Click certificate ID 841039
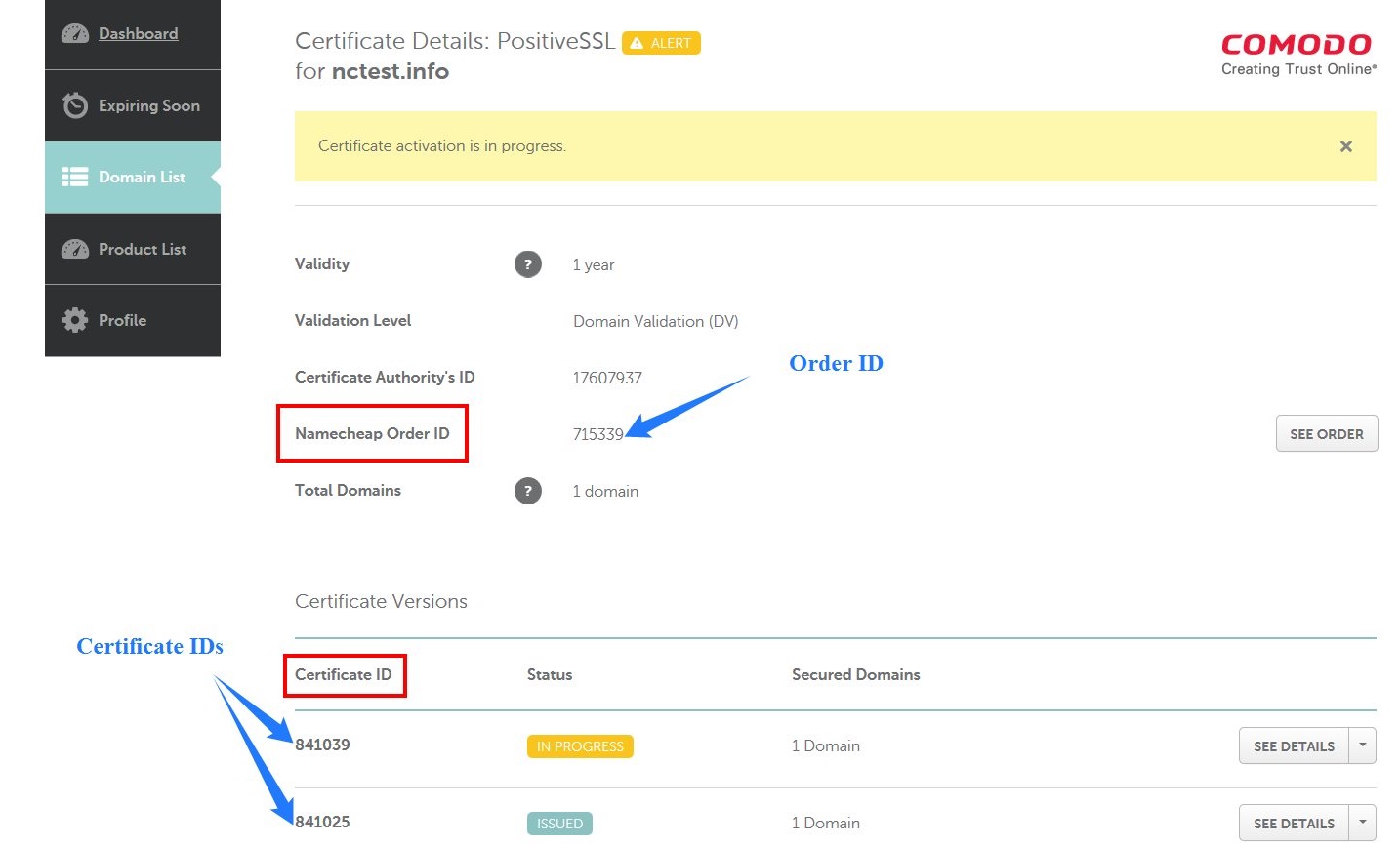The image size is (1400, 846). tap(322, 745)
